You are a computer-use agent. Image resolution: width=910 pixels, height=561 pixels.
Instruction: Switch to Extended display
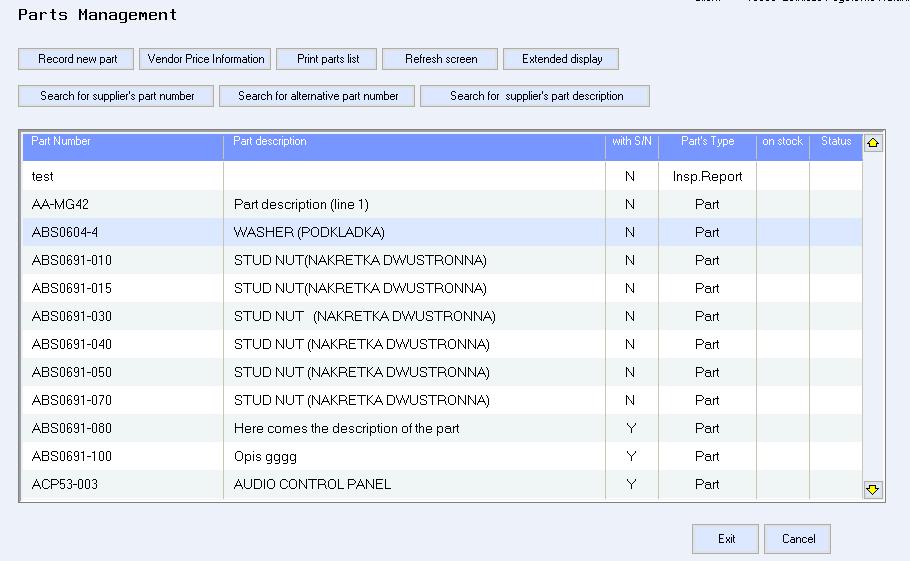tap(561, 59)
